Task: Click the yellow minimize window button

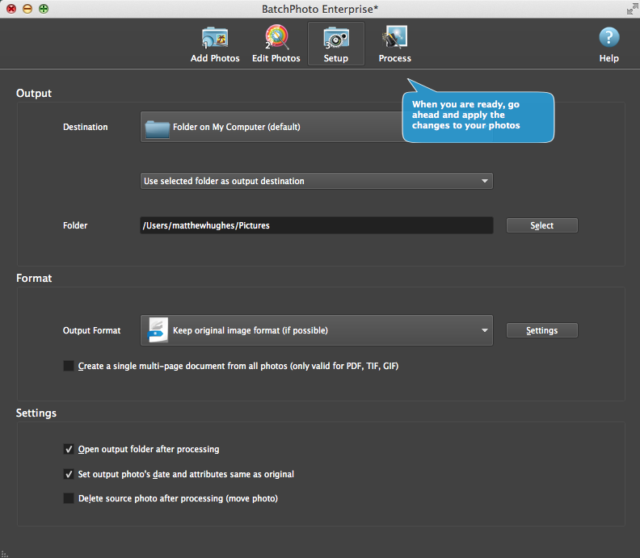Action: pyautogui.click(x=27, y=8)
